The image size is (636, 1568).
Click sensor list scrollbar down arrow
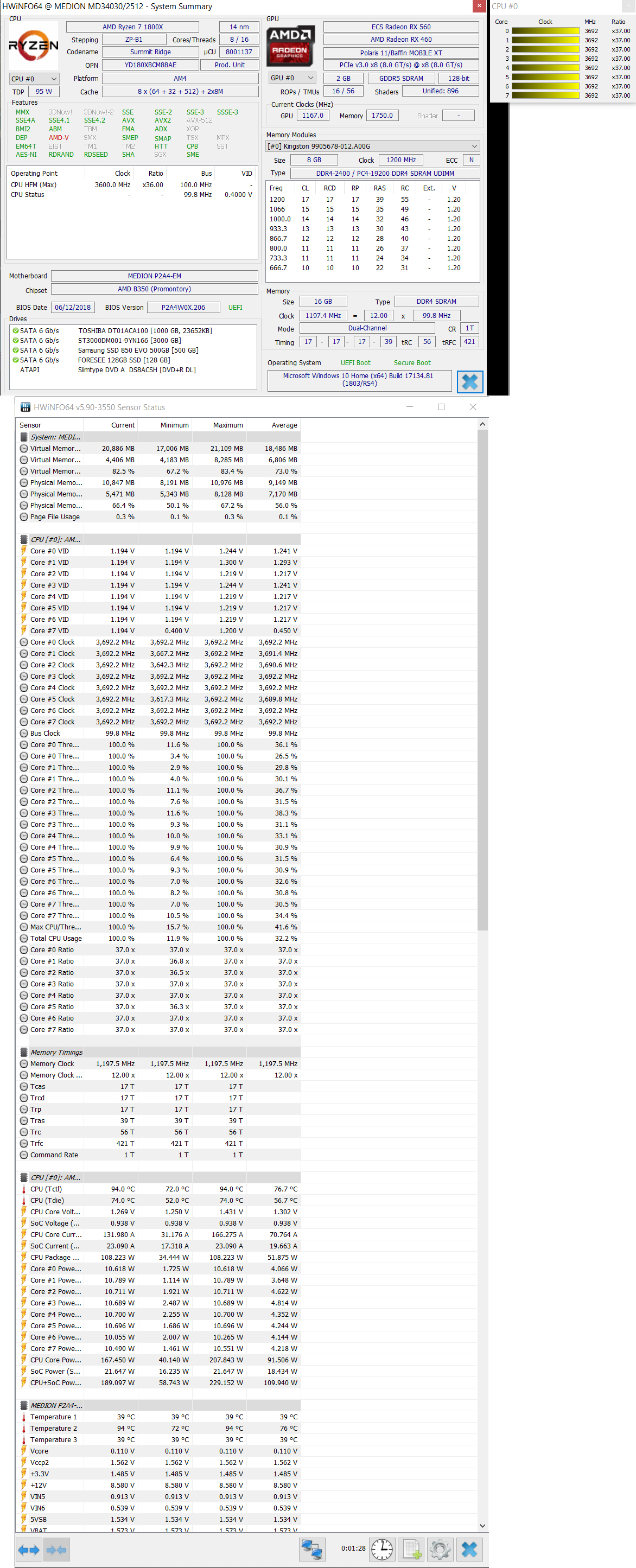click(x=482, y=1526)
